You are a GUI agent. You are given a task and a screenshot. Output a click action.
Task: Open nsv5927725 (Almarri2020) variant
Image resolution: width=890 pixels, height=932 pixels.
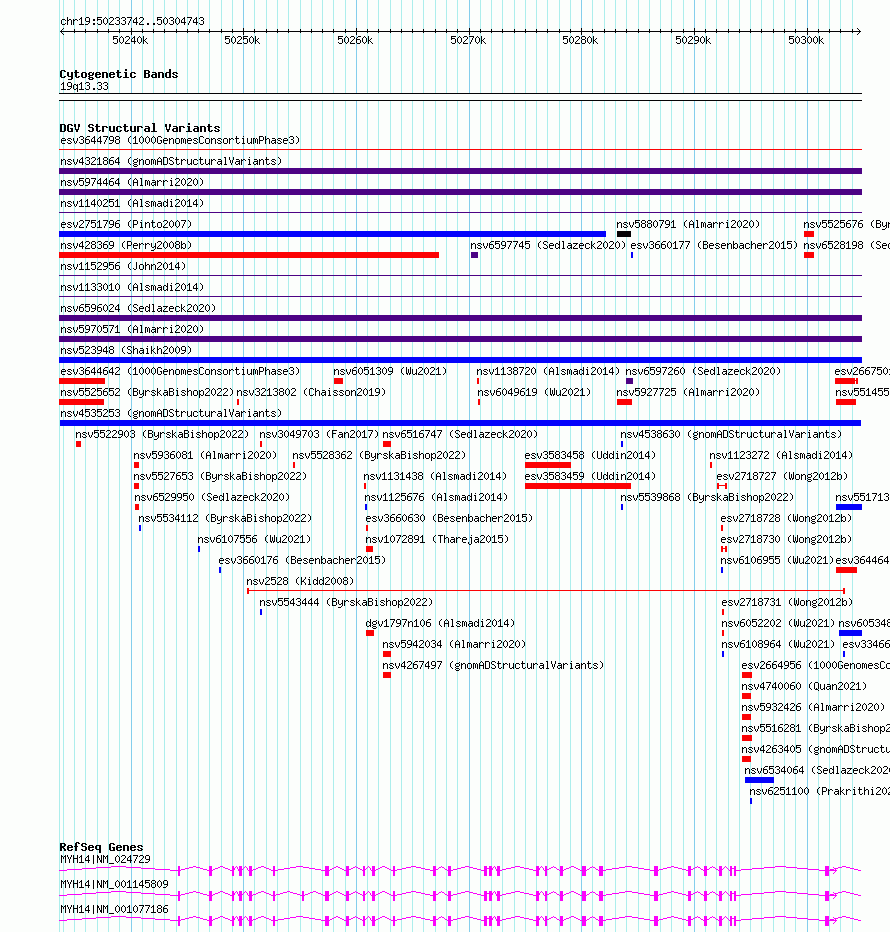[688, 392]
